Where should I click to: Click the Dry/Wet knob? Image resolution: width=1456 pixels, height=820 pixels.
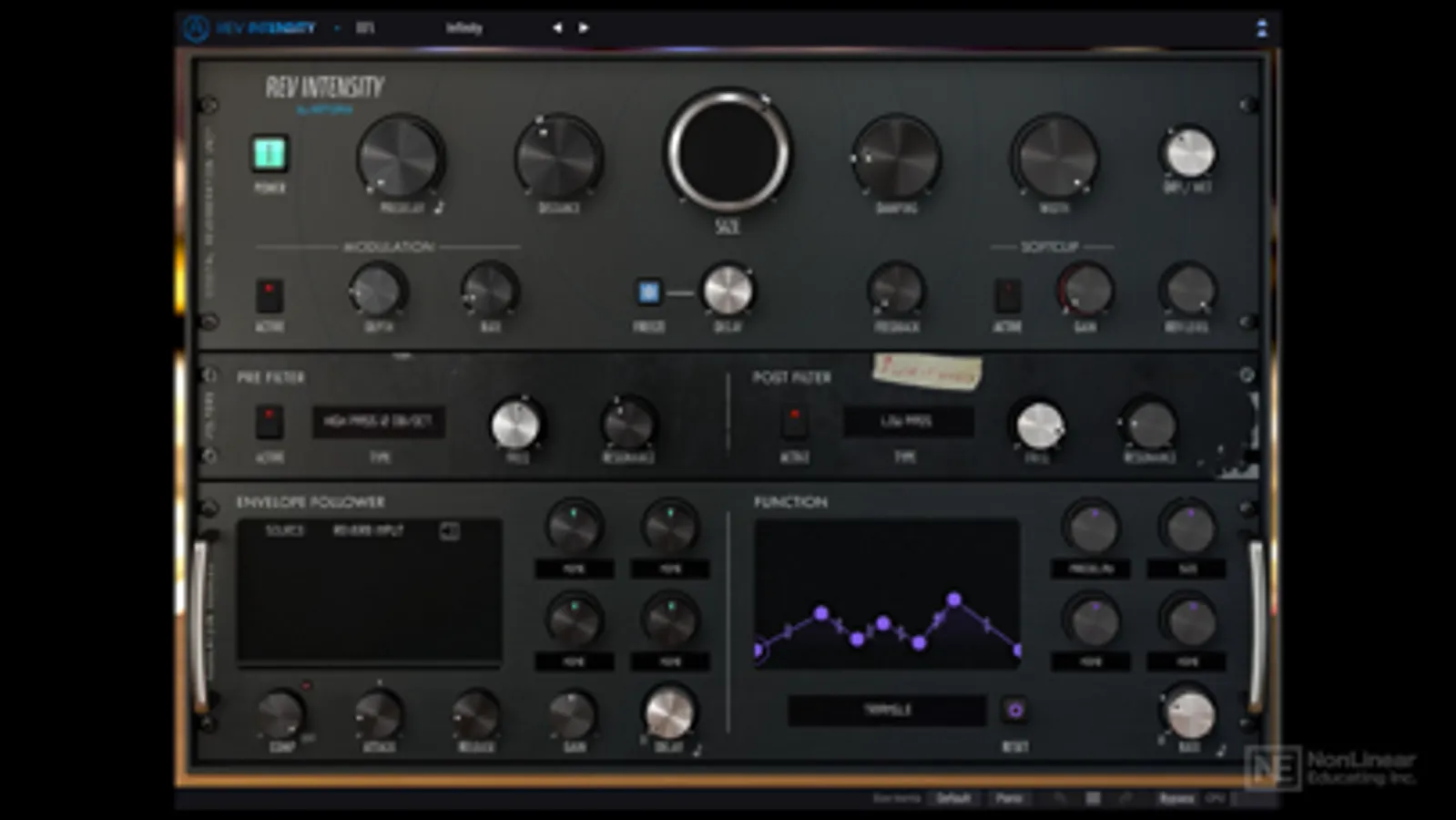(x=1188, y=152)
